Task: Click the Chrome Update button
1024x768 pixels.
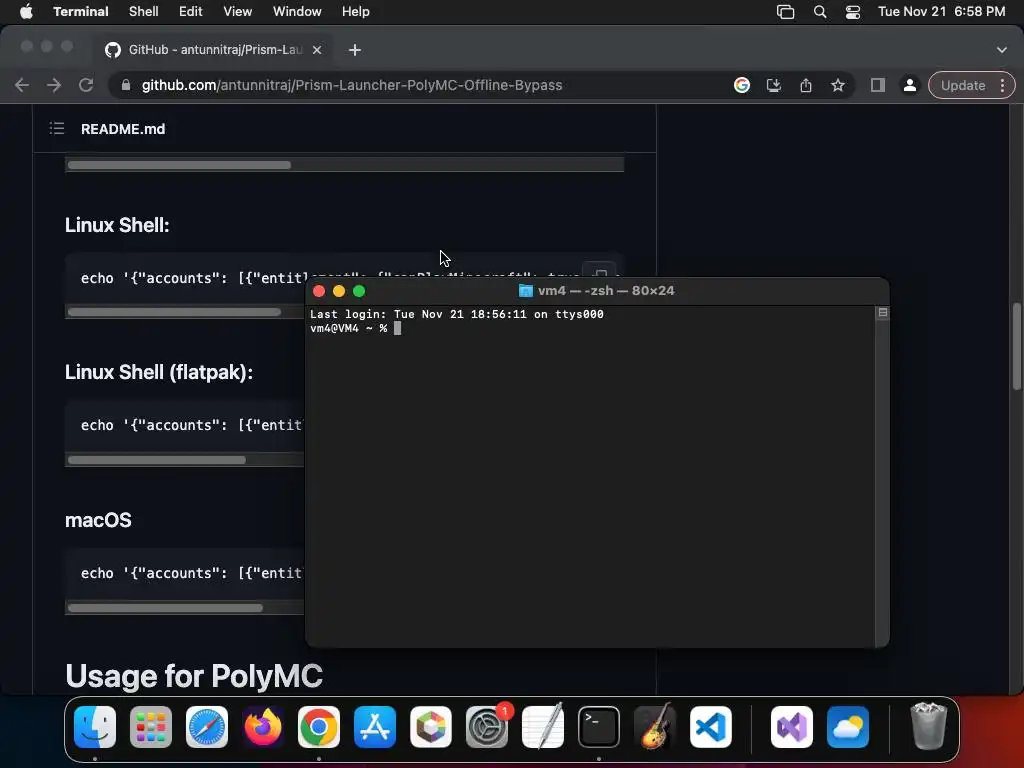Action: (x=963, y=85)
